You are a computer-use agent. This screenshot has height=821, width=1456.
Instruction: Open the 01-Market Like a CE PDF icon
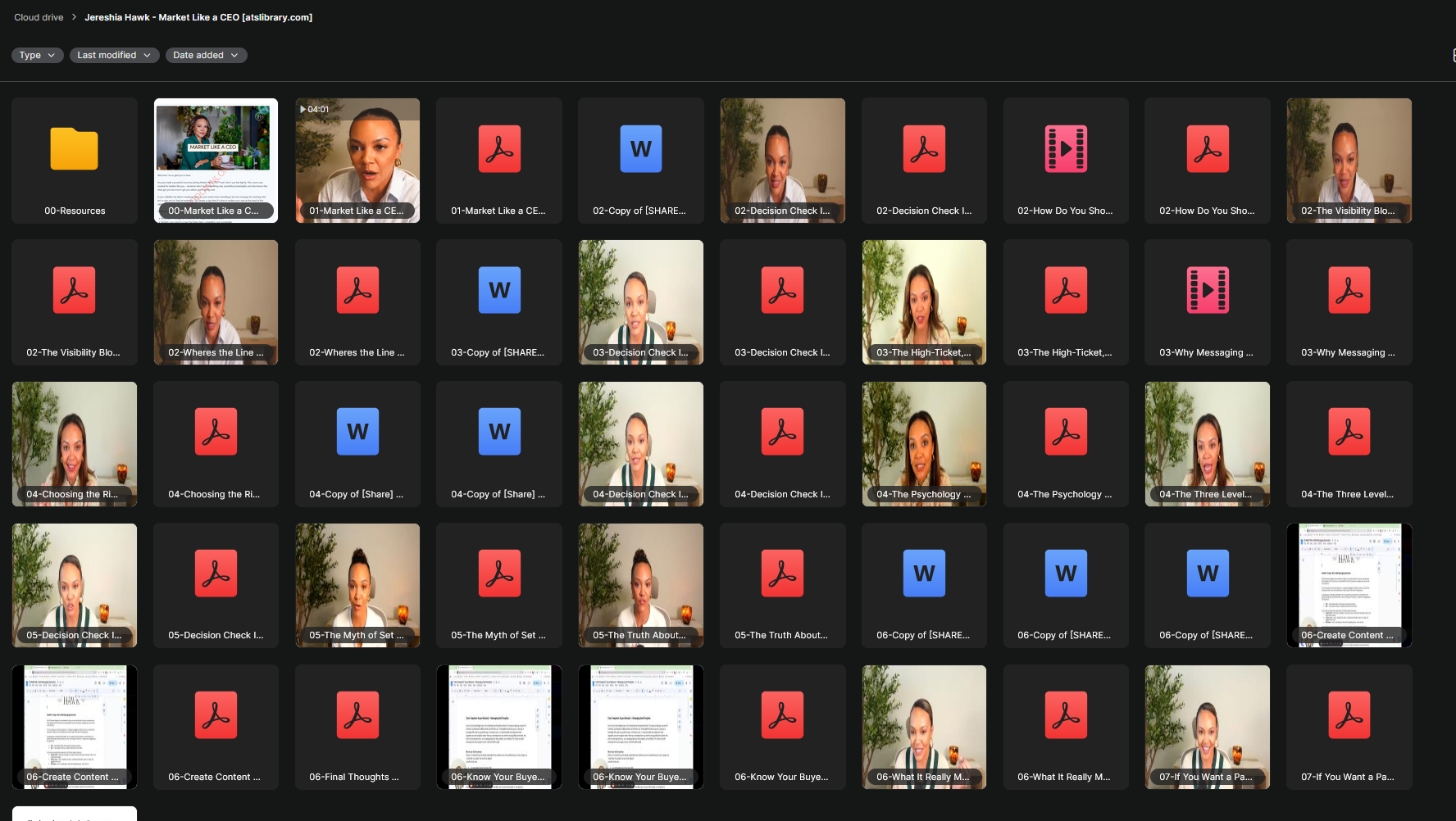click(499, 149)
